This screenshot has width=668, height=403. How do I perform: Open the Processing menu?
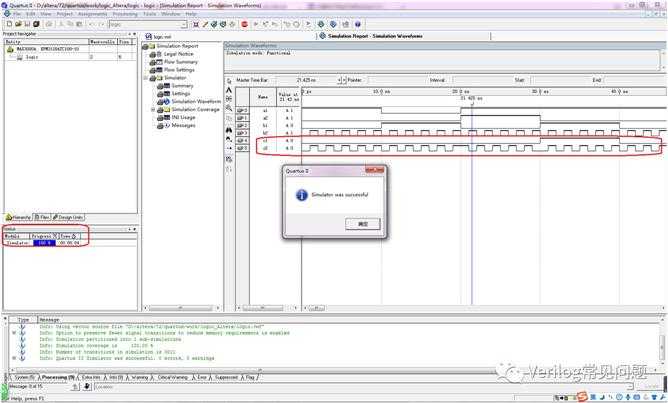pyautogui.click(x=125, y=14)
